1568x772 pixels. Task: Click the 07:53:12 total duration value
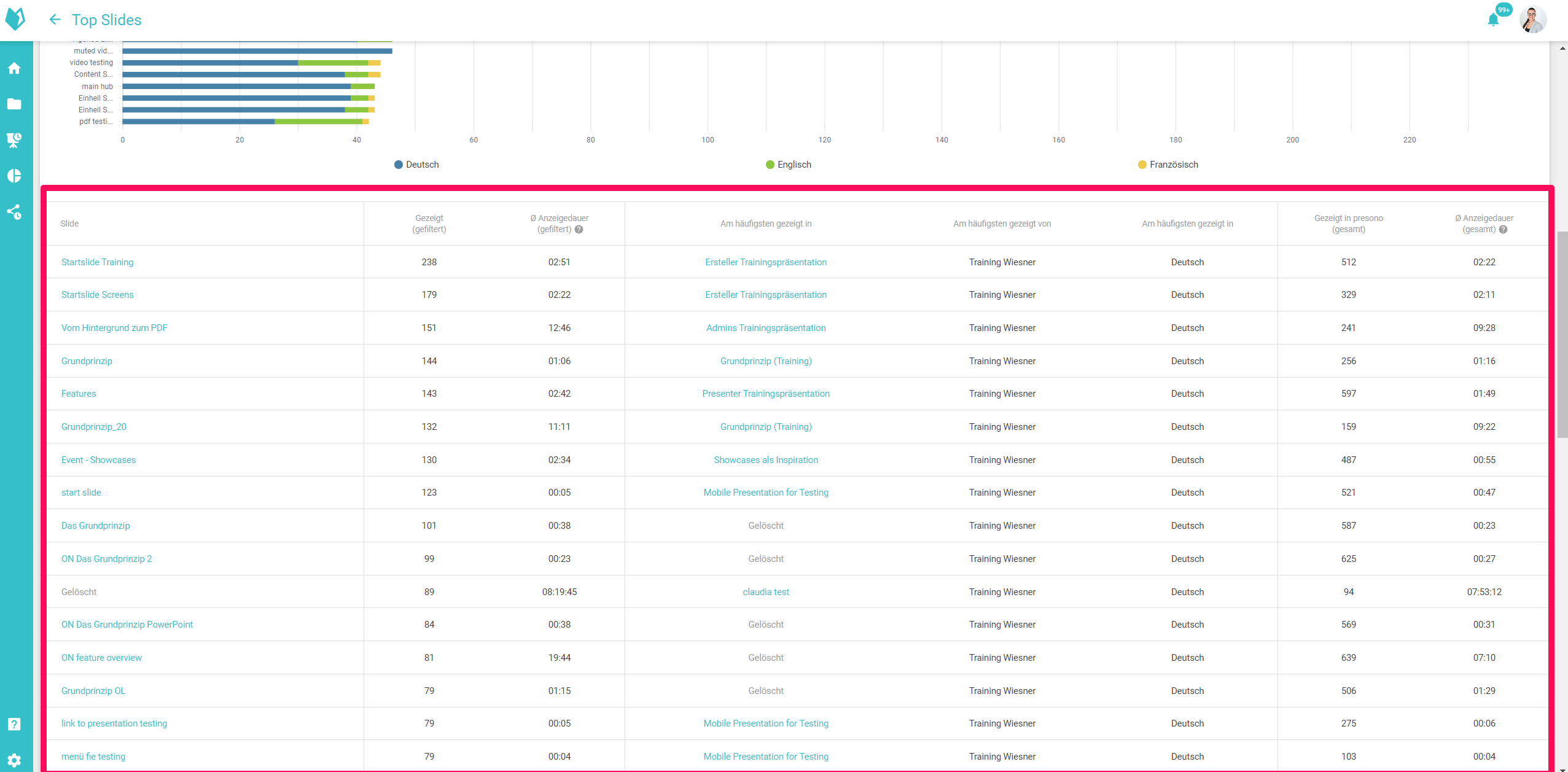point(1484,592)
